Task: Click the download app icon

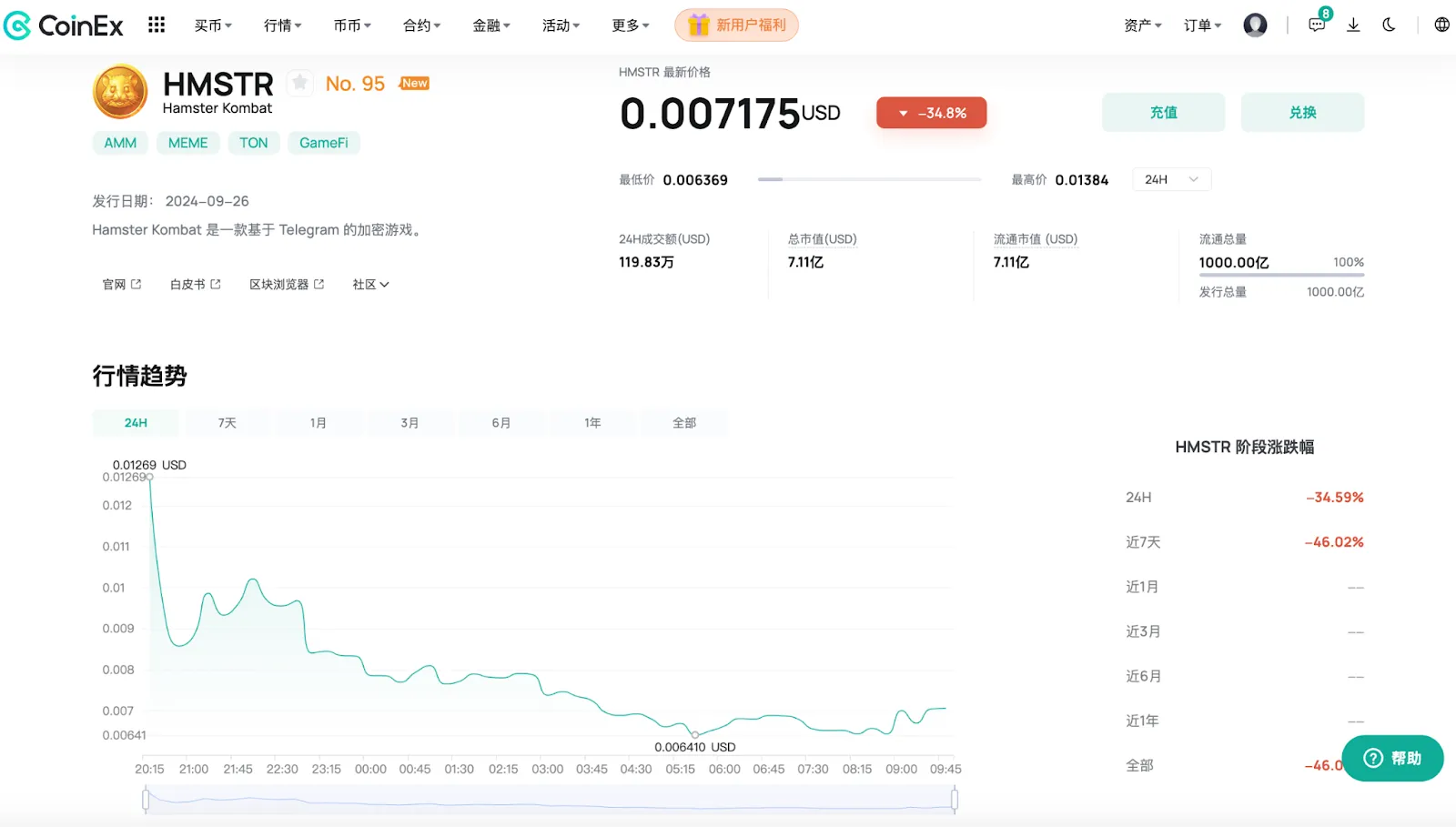Action: coord(1353,25)
